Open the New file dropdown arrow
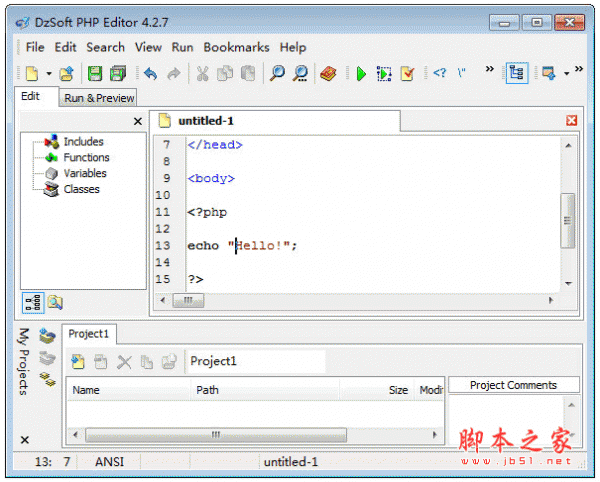 49,73
